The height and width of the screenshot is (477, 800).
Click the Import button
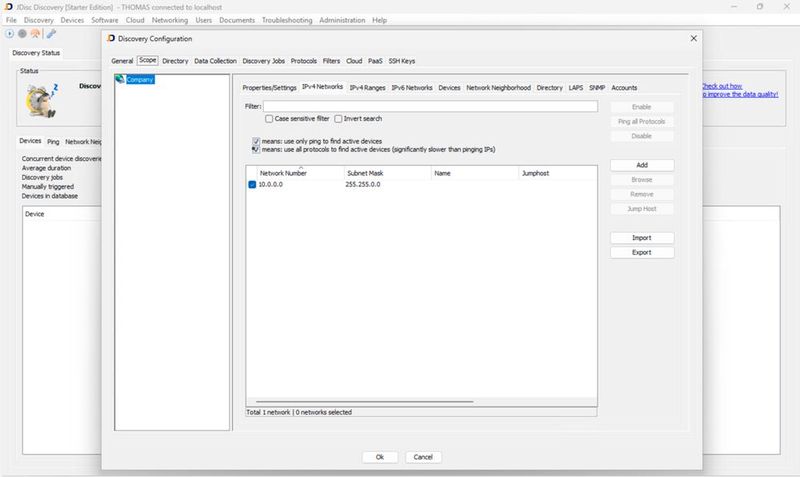pos(642,238)
